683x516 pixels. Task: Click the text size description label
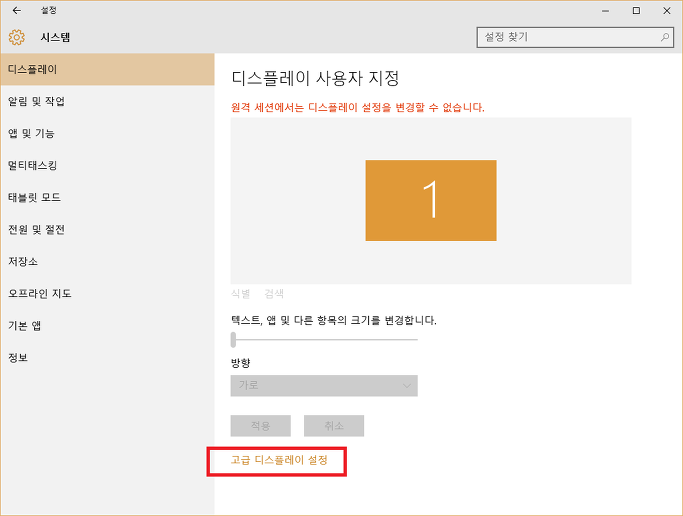coord(334,320)
